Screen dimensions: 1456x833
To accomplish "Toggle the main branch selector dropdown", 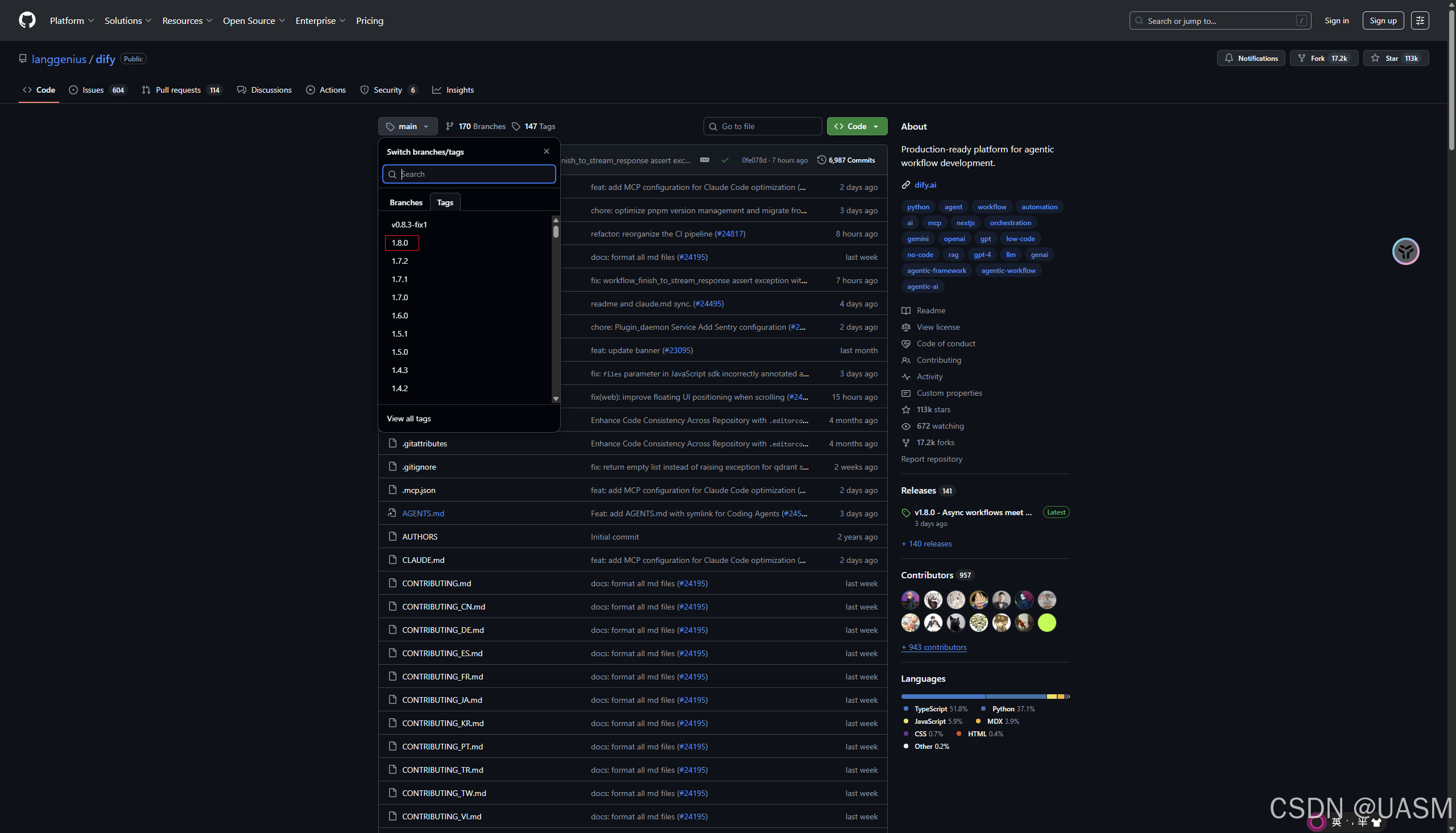I will click(x=407, y=126).
